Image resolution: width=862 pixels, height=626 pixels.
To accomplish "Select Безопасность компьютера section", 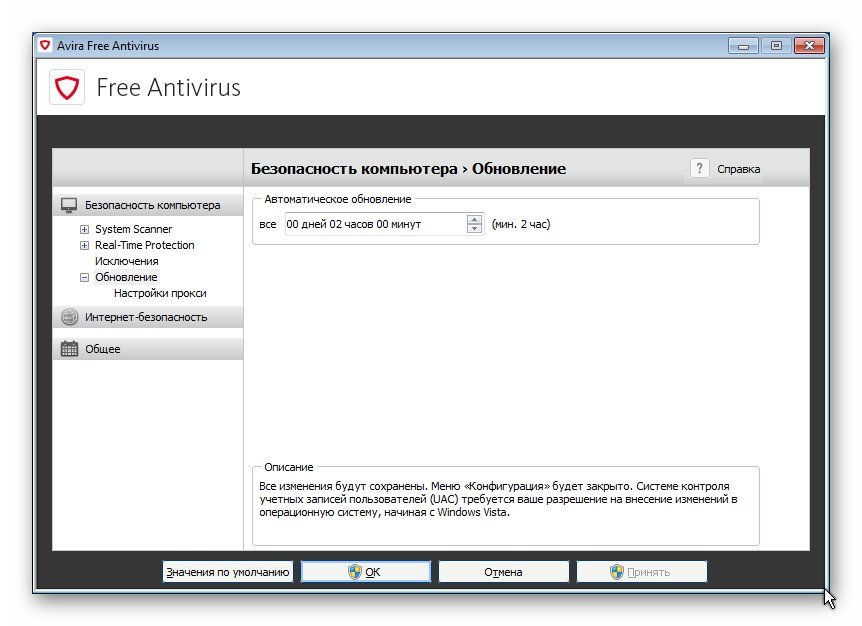I will point(147,205).
